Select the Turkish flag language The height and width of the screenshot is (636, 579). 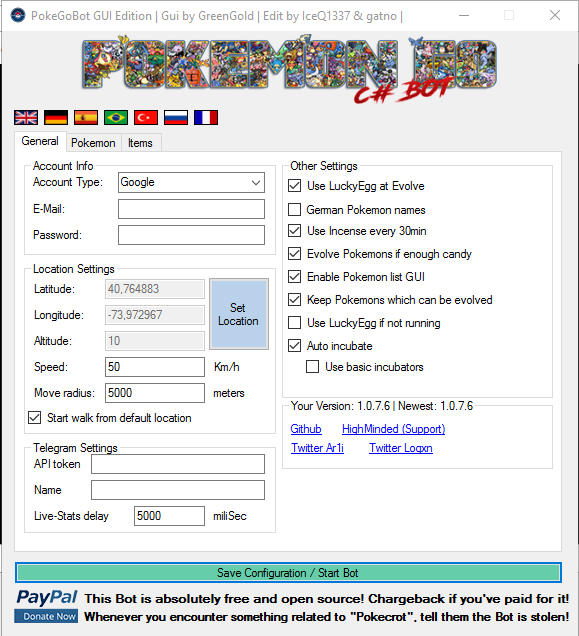[146, 118]
